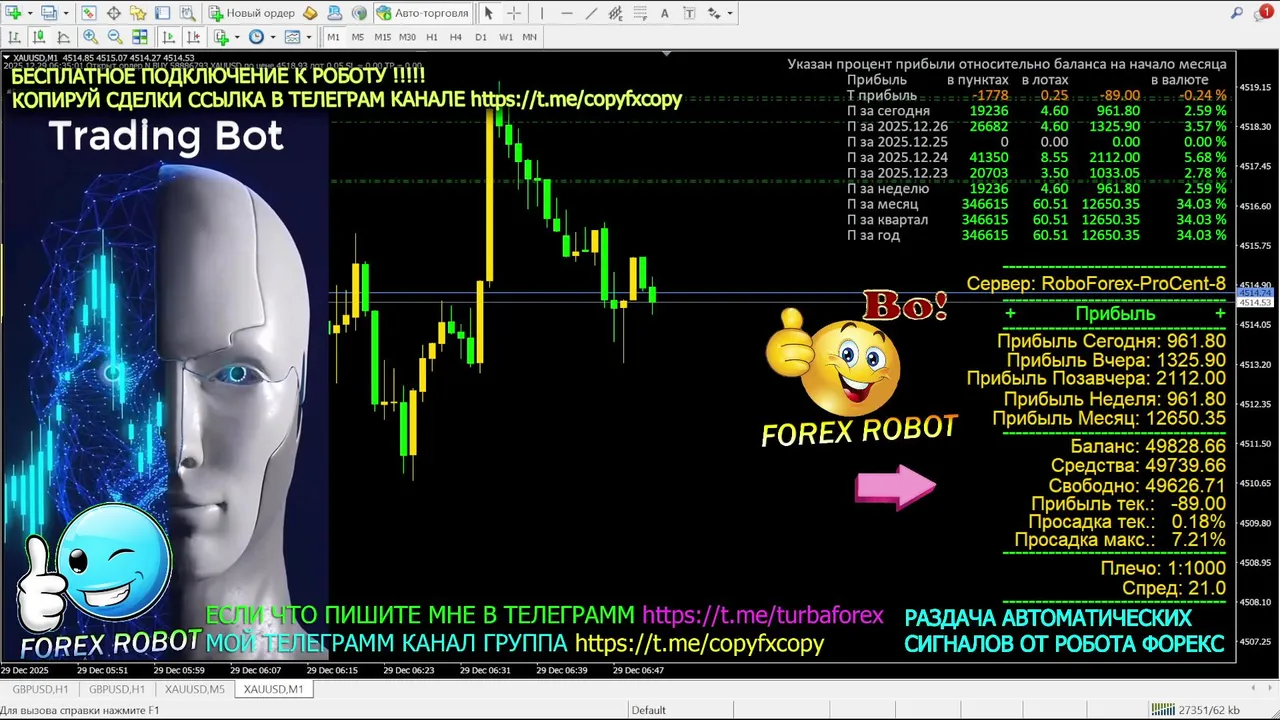The image size is (1280, 720).
Task: Toggle chart auto scroll
Action: [x=168, y=37]
